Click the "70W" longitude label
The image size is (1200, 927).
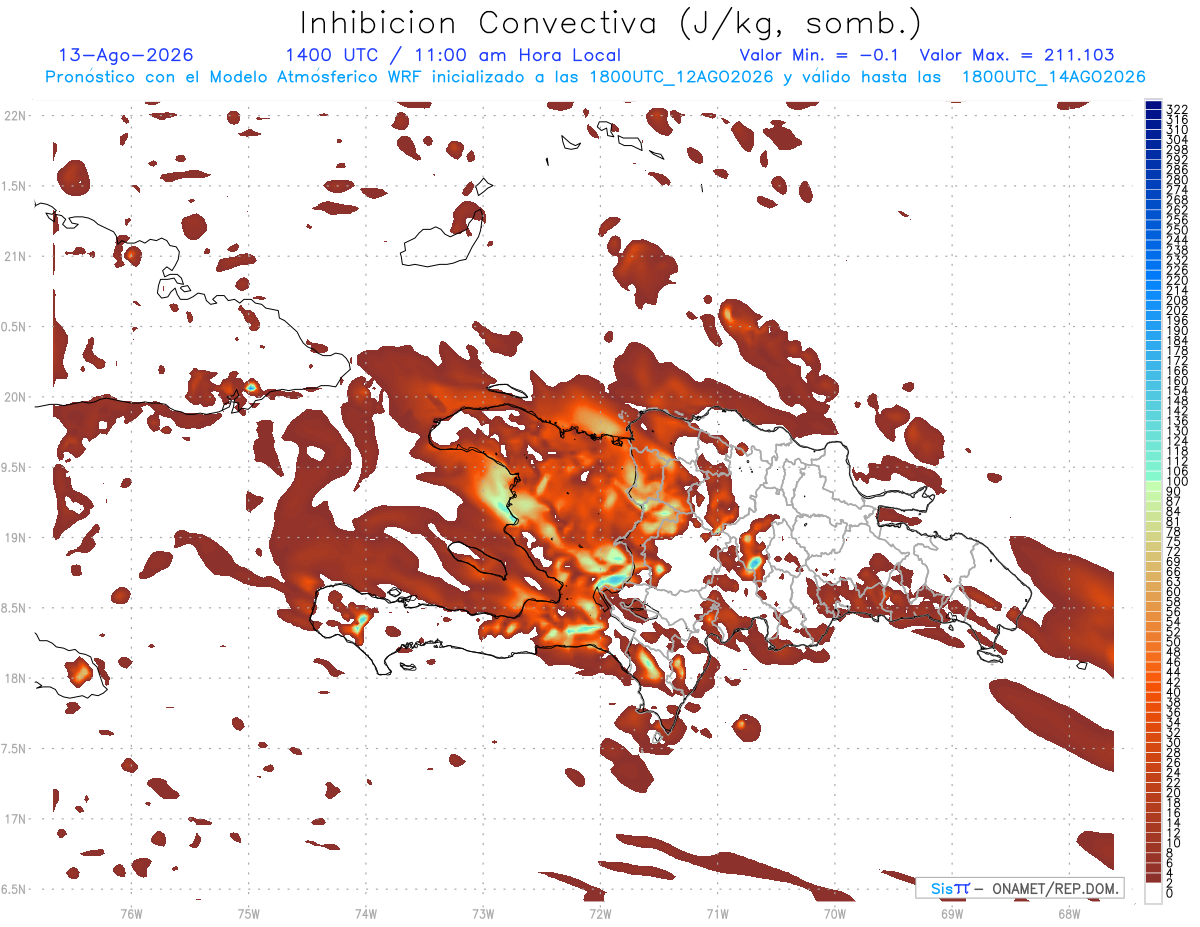pyautogui.click(x=834, y=913)
